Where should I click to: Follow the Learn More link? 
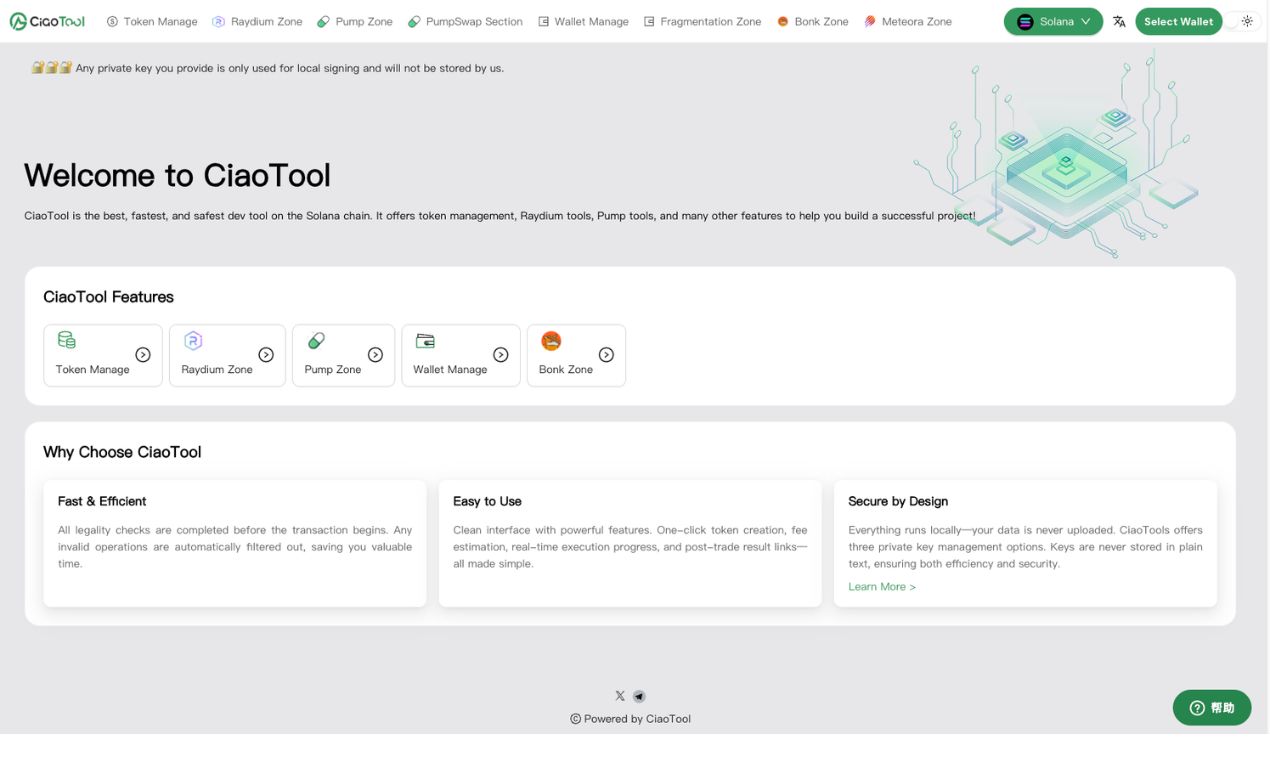click(x=882, y=587)
